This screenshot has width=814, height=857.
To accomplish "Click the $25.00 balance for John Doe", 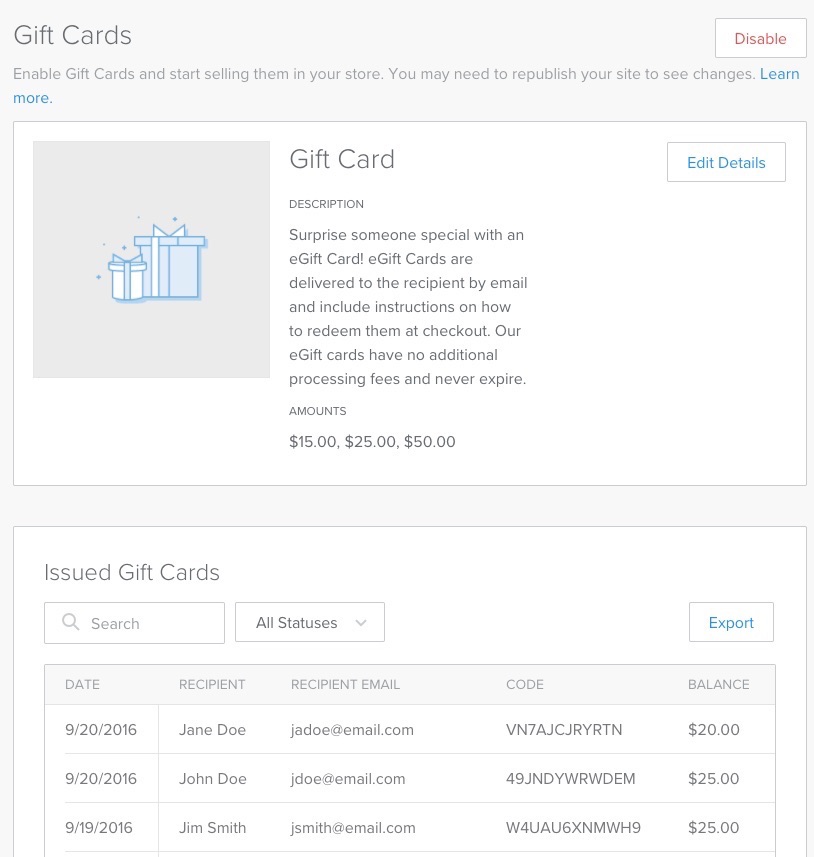I will click(714, 778).
